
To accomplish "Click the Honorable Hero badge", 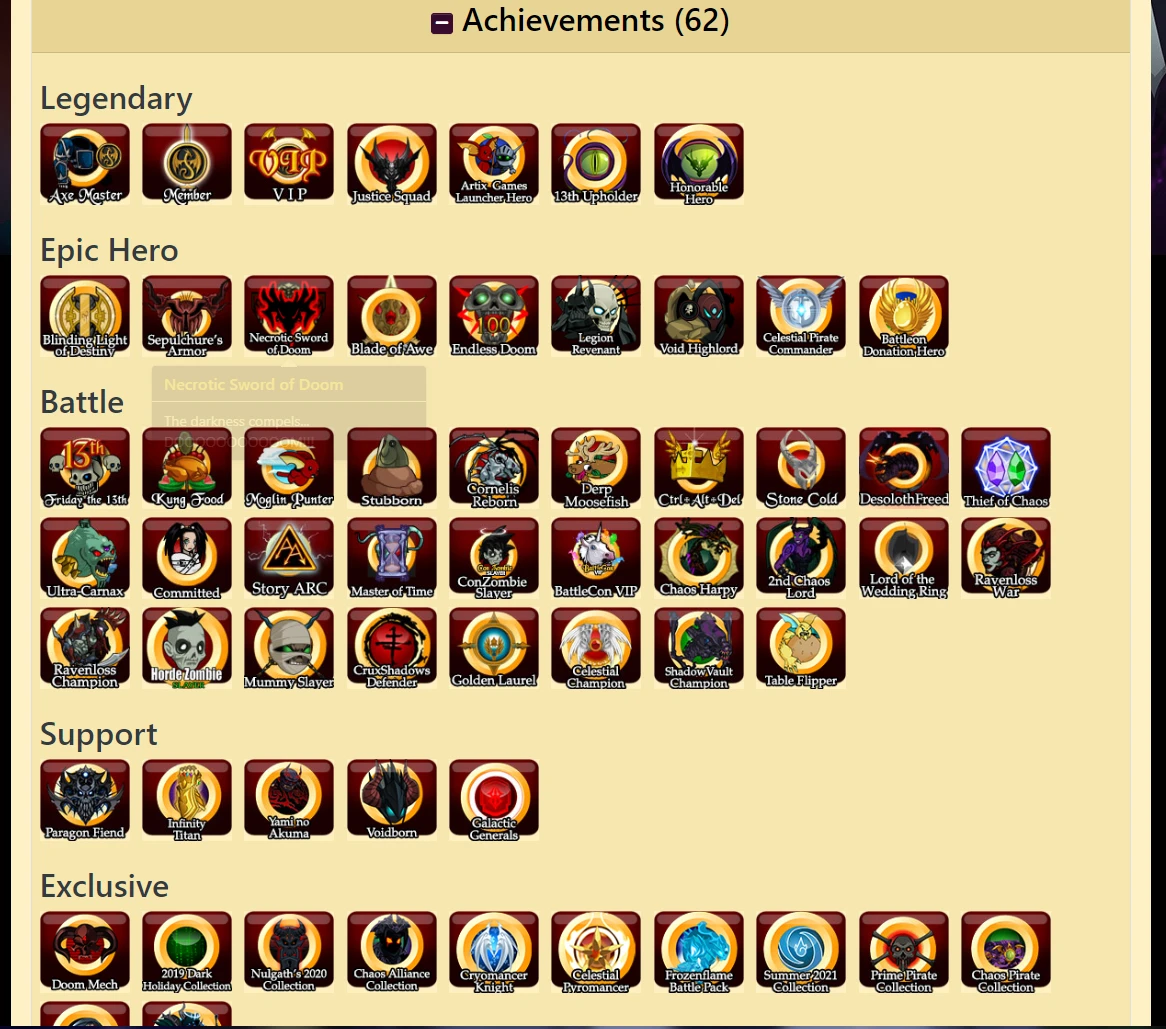I will (698, 164).
